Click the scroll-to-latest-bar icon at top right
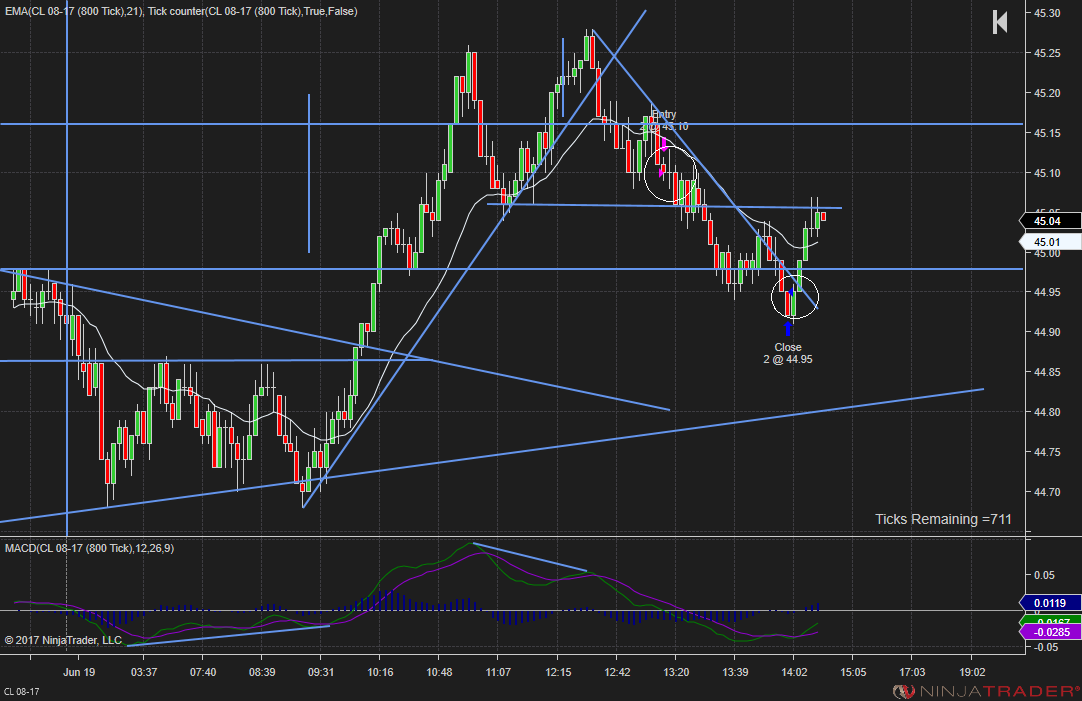This screenshot has width=1082, height=701. point(999,22)
